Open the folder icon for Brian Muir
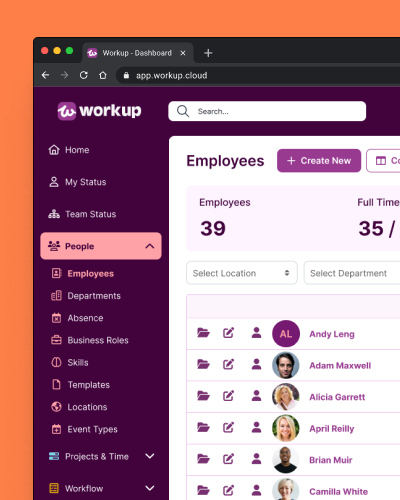The width and height of the screenshot is (400, 500). pyautogui.click(x=203, y=459)
